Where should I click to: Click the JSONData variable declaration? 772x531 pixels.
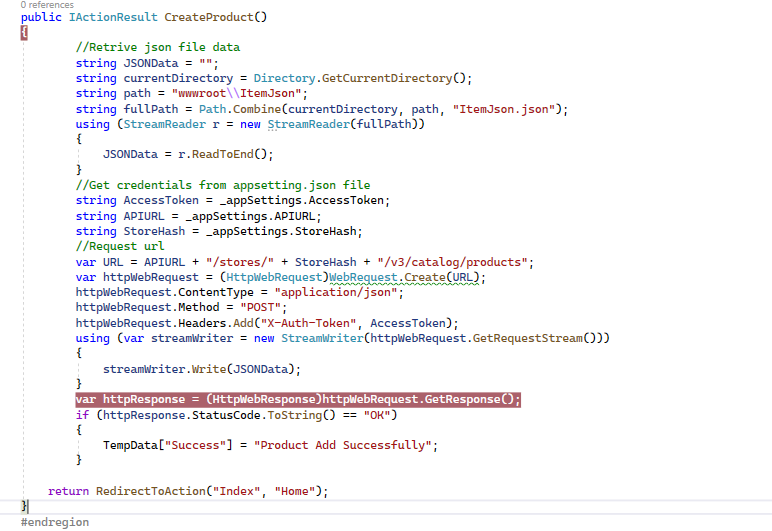(x=151, y=63)
